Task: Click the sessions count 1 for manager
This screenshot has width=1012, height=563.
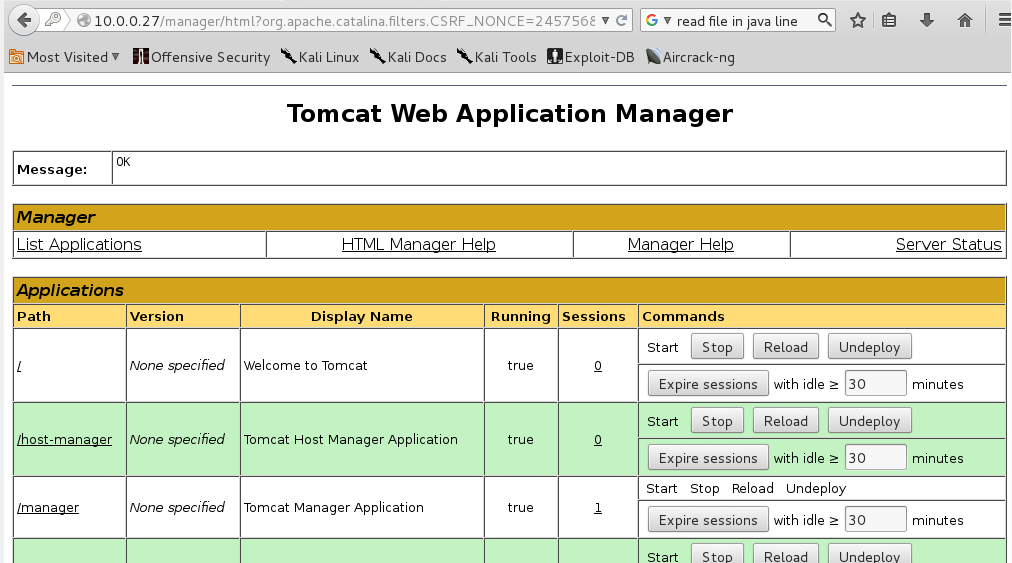Action: 598,507
